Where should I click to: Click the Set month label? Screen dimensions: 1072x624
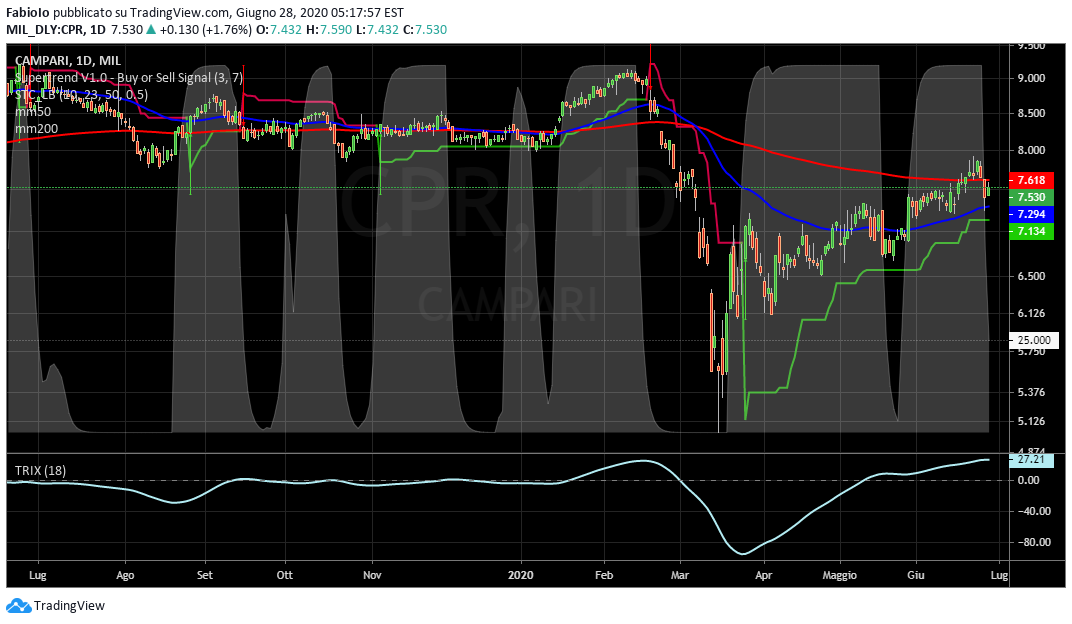pyautogui.click(x=204, y=575)
